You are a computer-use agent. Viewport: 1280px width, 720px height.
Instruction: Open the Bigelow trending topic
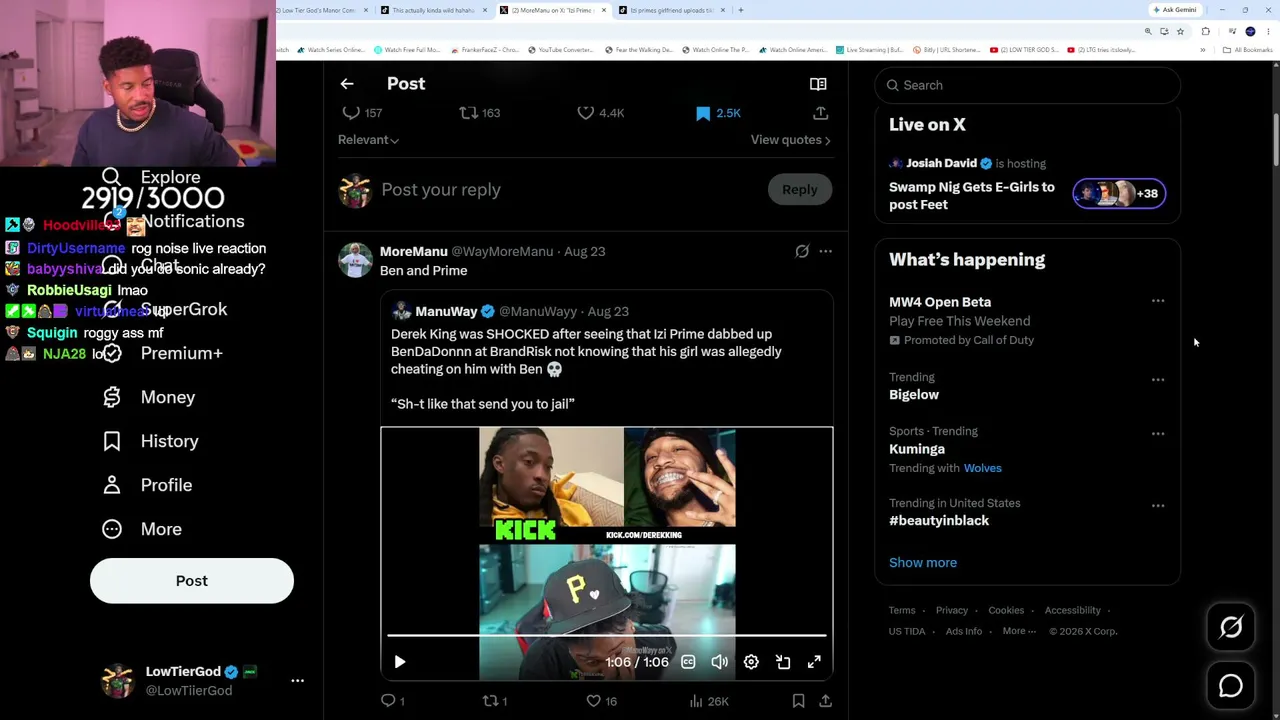914,395
